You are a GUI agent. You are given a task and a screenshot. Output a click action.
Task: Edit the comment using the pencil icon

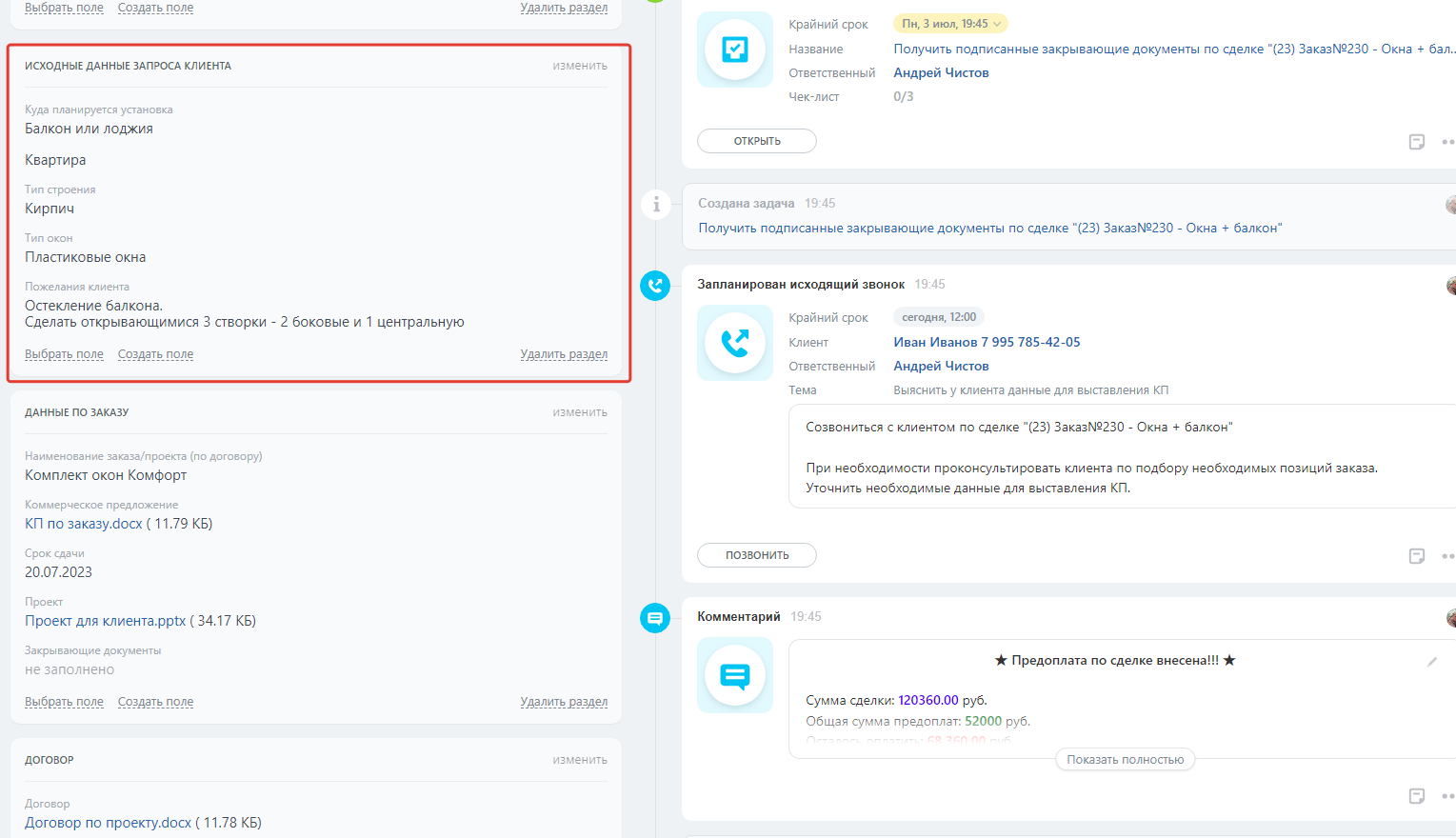1431,662
